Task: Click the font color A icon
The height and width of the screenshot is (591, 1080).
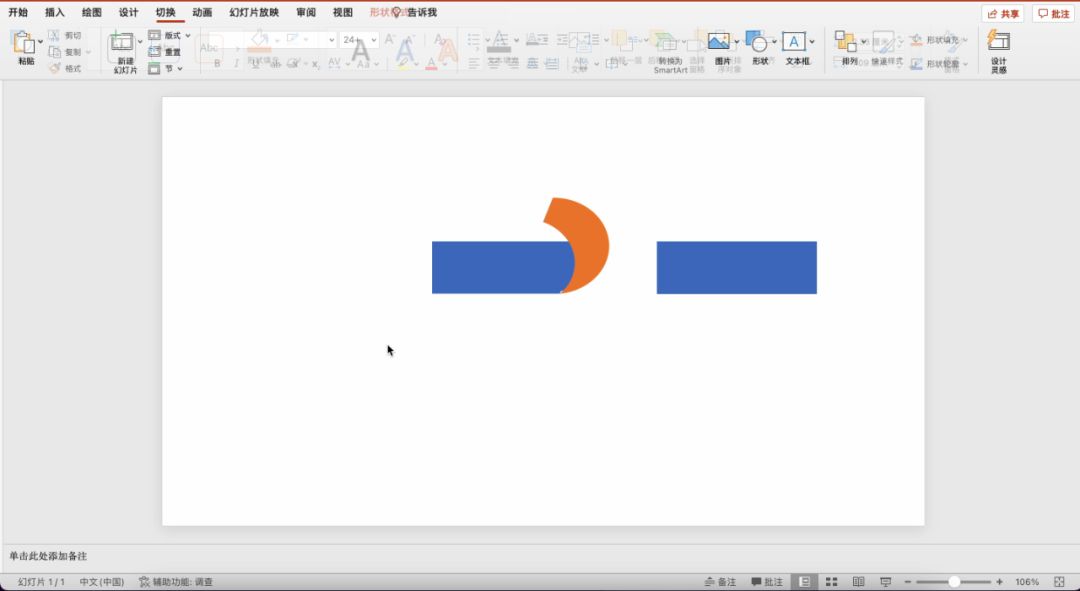Action: pyautogui.click(x=431, y=63)
